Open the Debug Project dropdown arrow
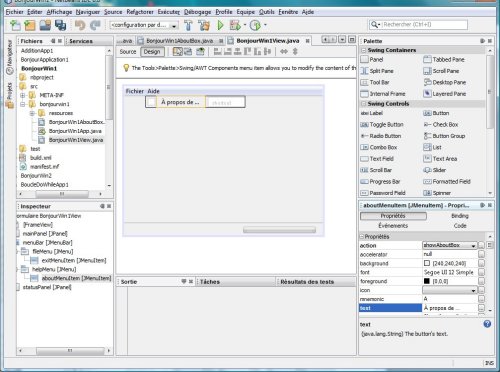 click(245, 25)
